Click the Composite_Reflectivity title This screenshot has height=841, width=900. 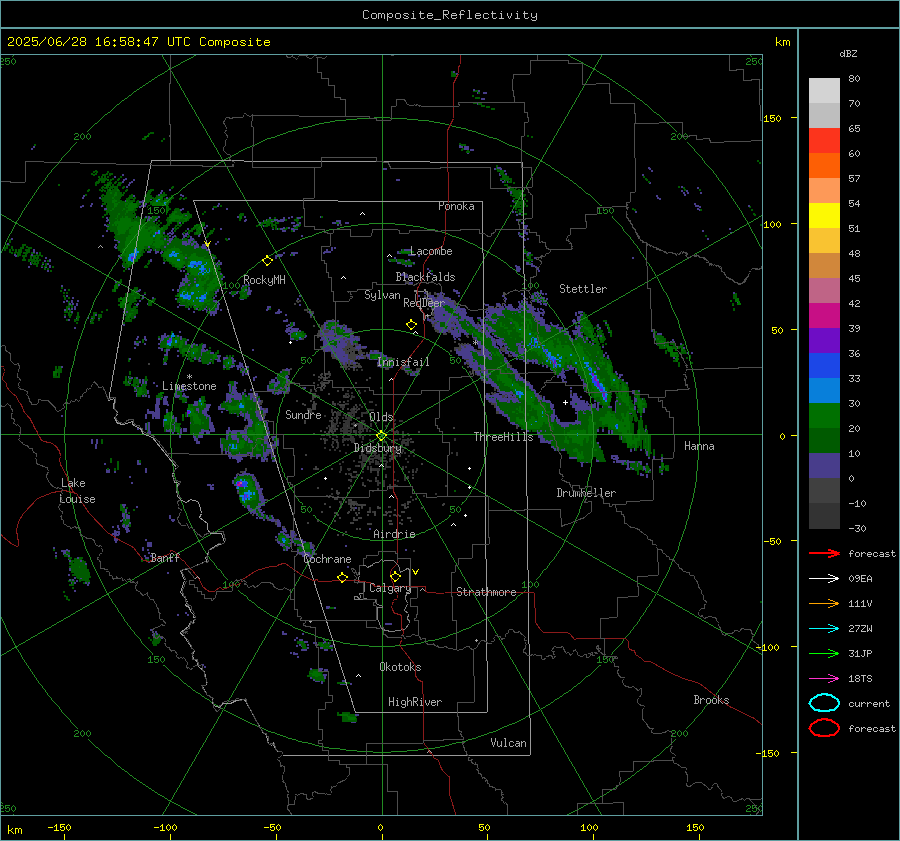tap(449, 15)
